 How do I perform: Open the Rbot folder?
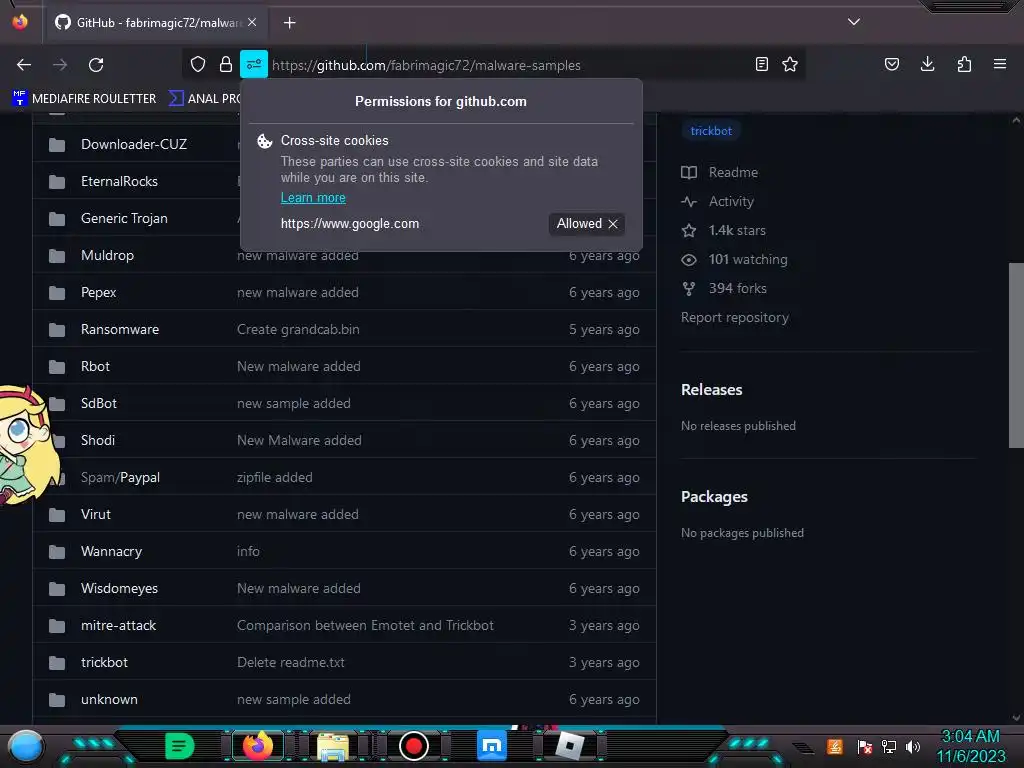click(x=95, y=366)
